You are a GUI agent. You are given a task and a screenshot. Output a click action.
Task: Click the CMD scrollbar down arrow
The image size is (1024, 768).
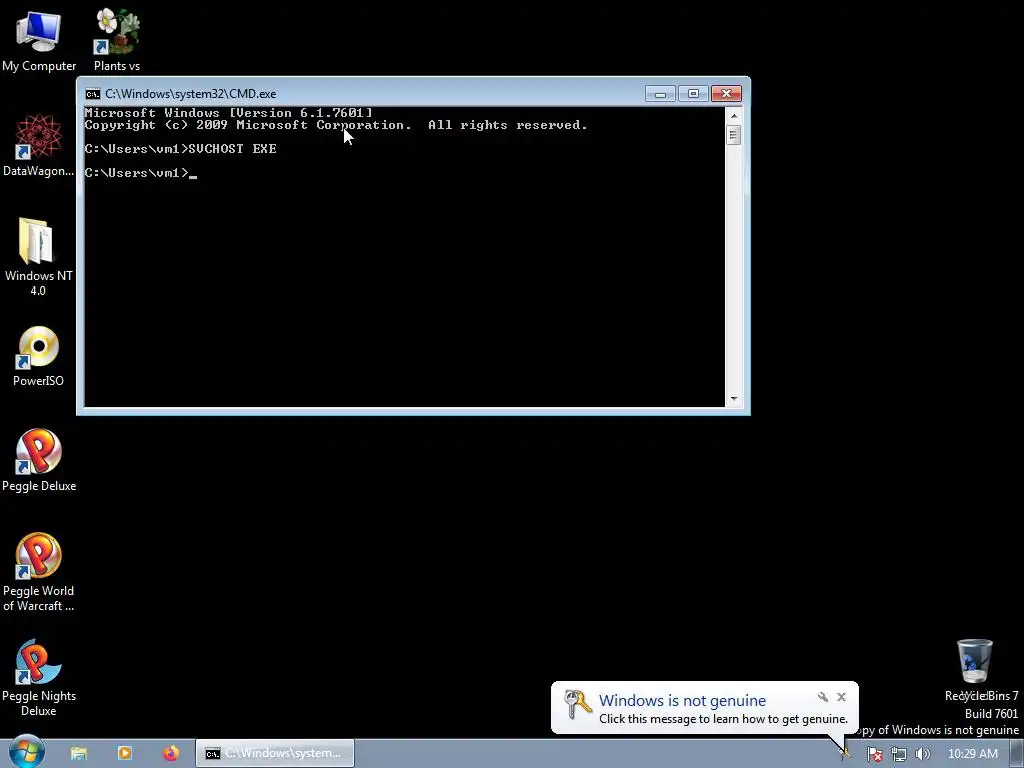(x=734, y=398)
